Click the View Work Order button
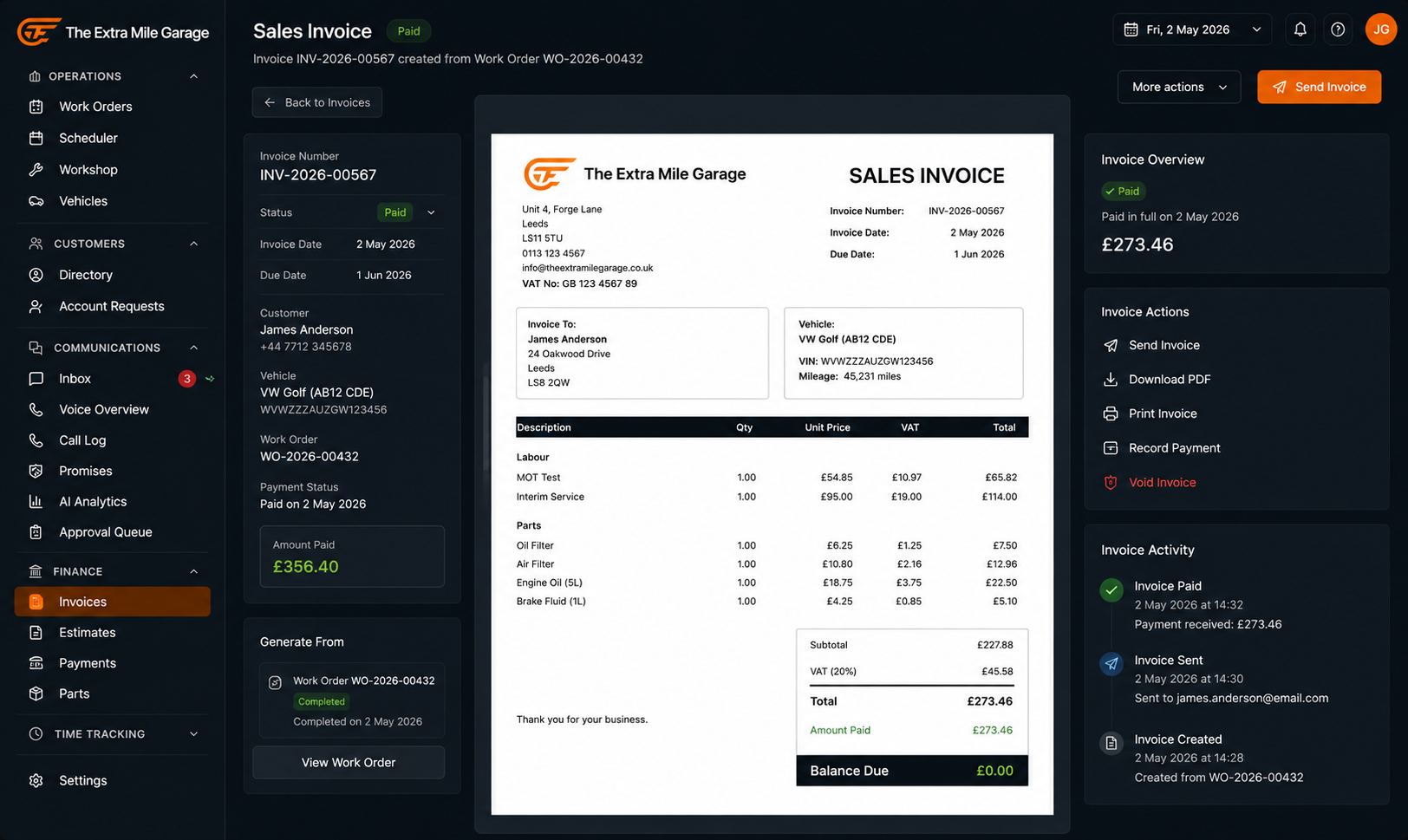1408x840 pixels. pos(349,763)
